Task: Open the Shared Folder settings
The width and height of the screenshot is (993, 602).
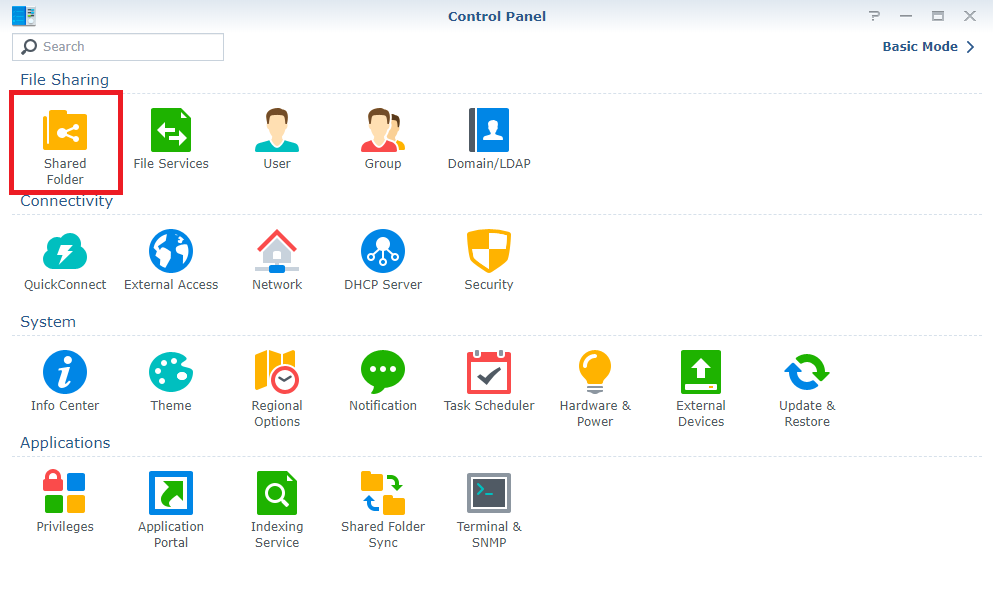Action: 65,132
